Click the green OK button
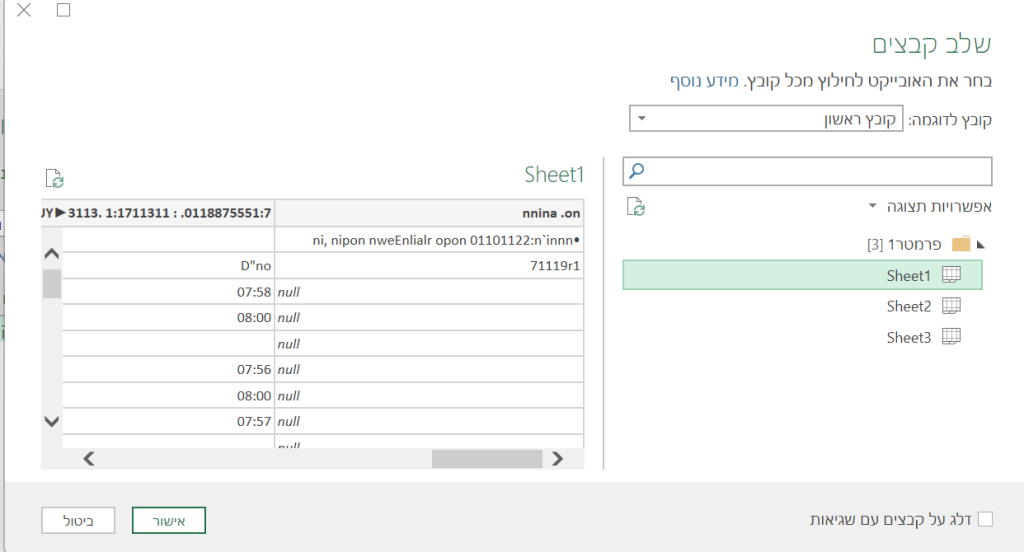 click(168, 521)
